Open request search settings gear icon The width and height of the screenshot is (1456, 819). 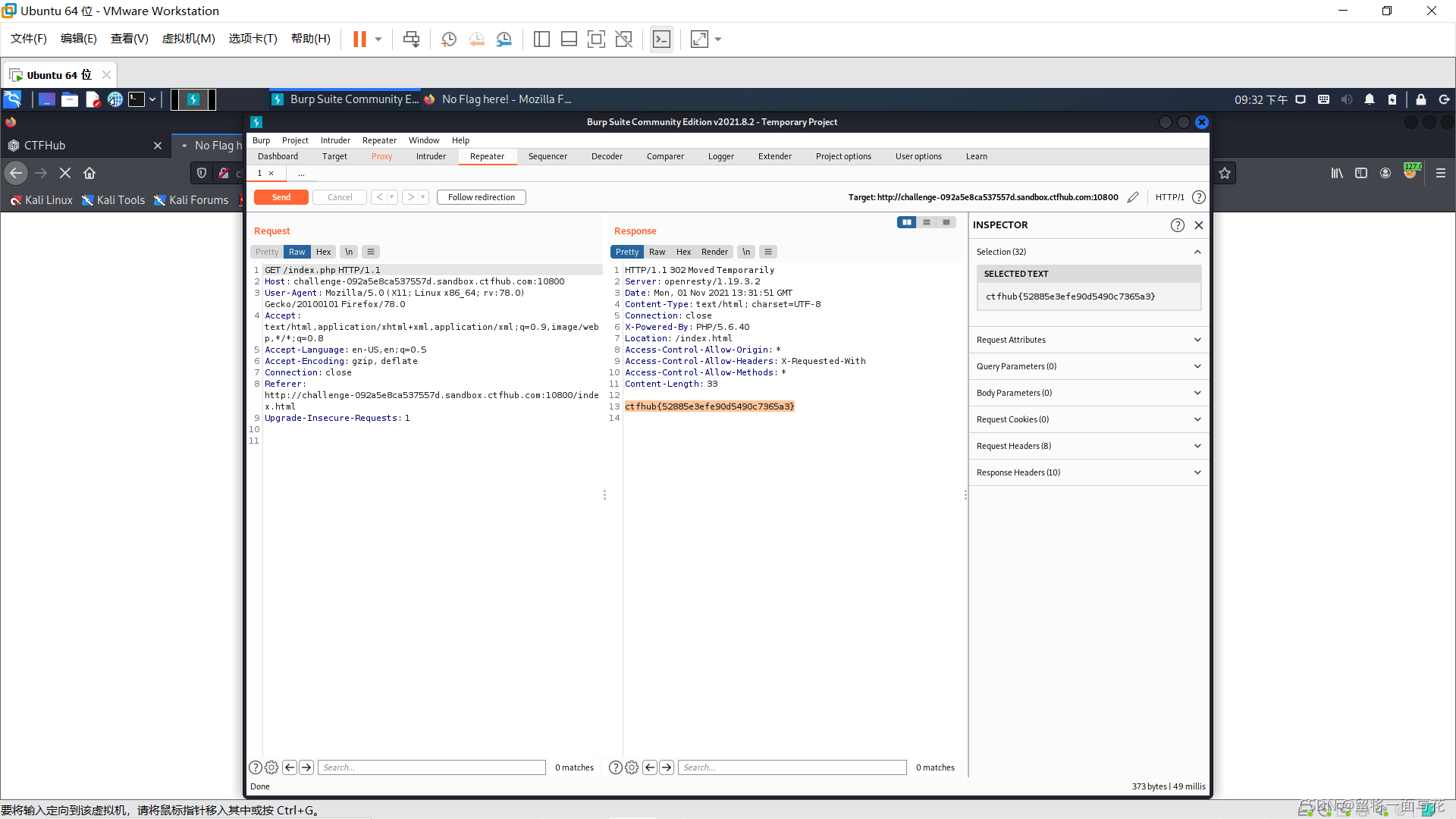pyautogui.click(x=271, y=767)
